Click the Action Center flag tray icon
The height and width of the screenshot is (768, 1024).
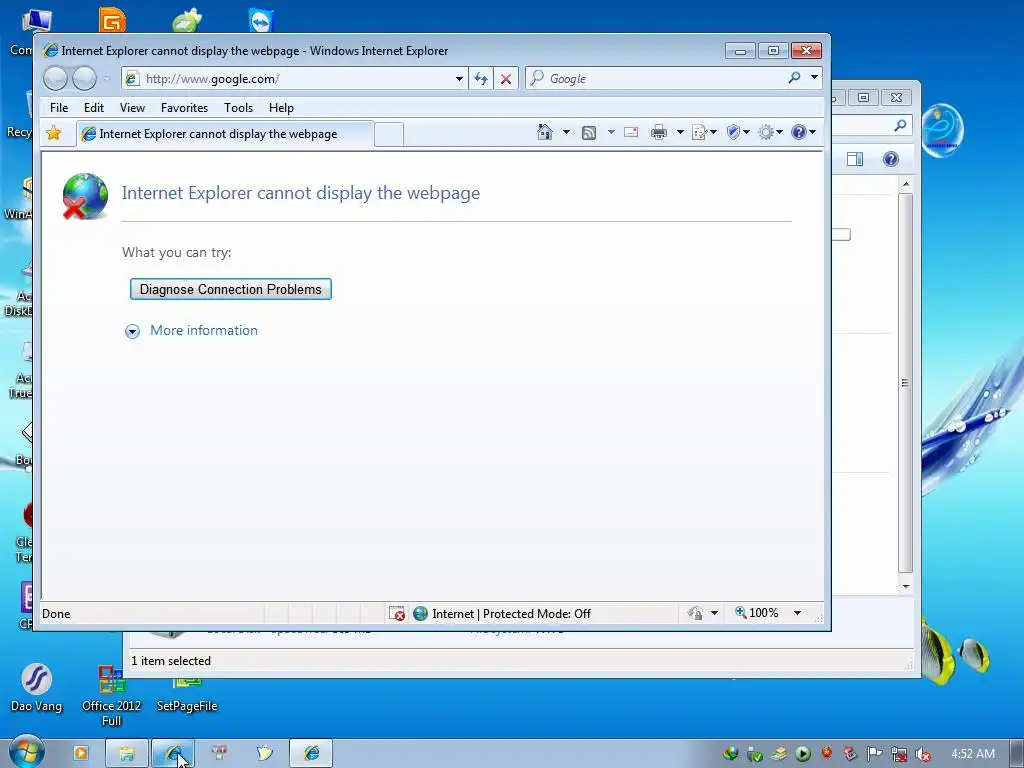874,754
